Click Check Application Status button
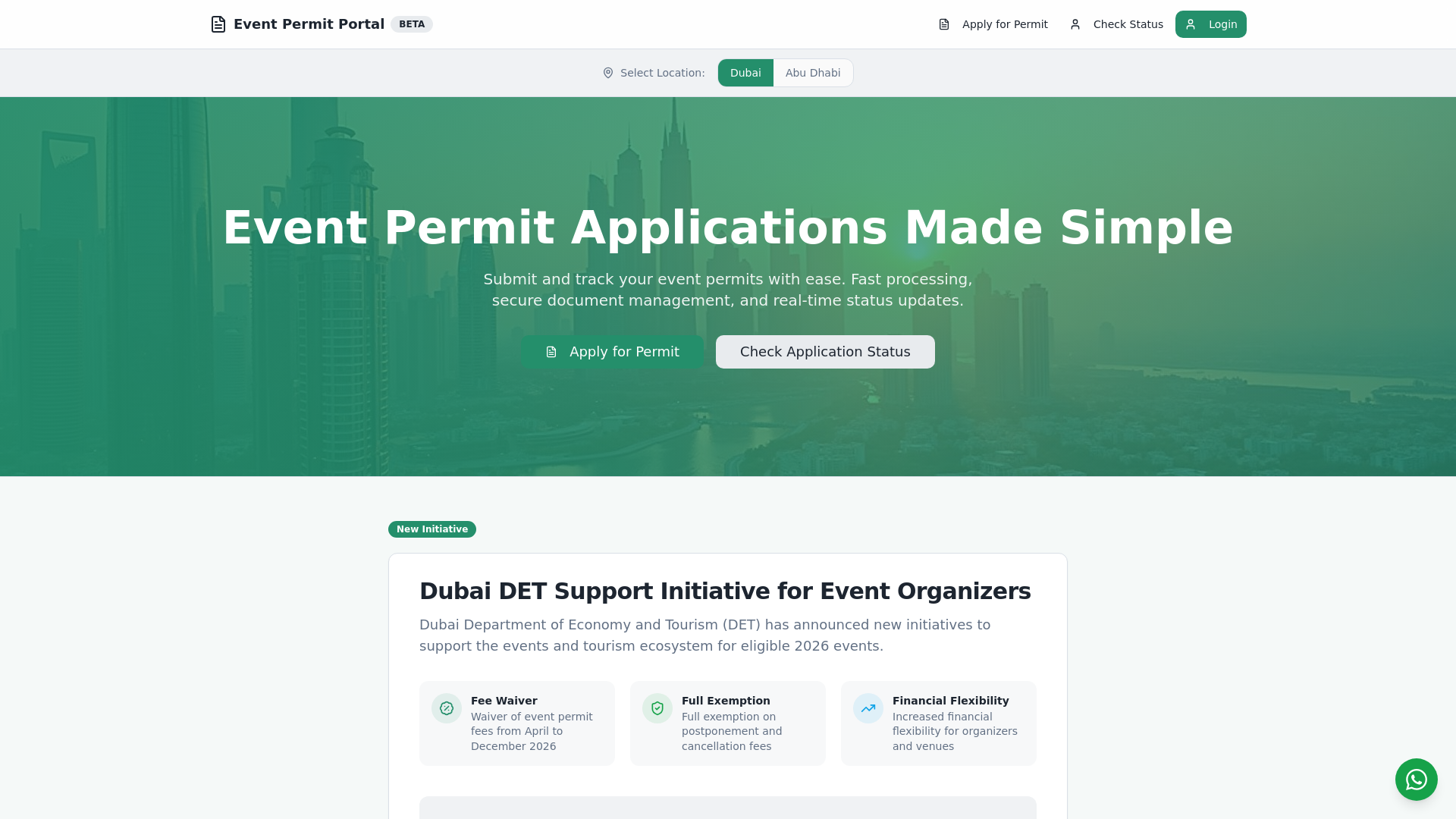The width and height of the screenshot is (1456, 819). pos(825,352)
